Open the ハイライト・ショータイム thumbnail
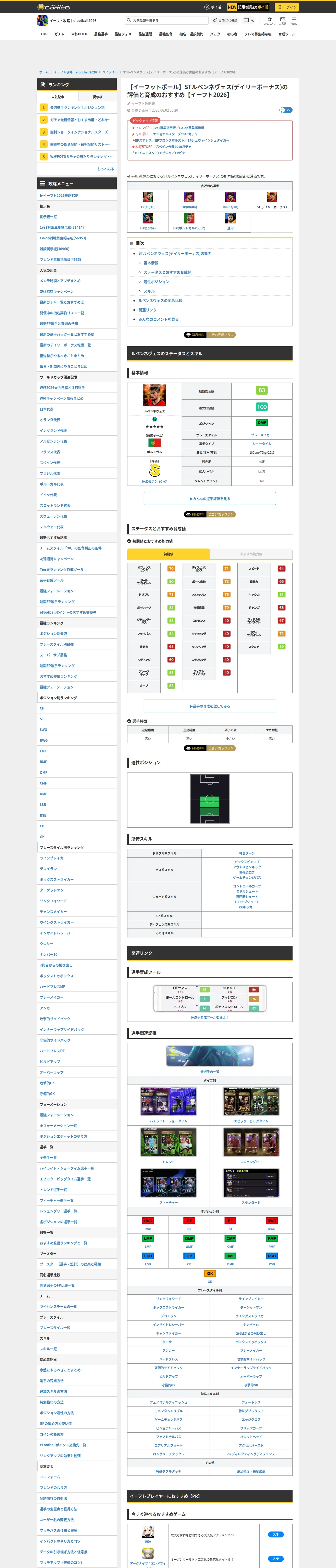 pyautogui.click(x=168, y=1102)
